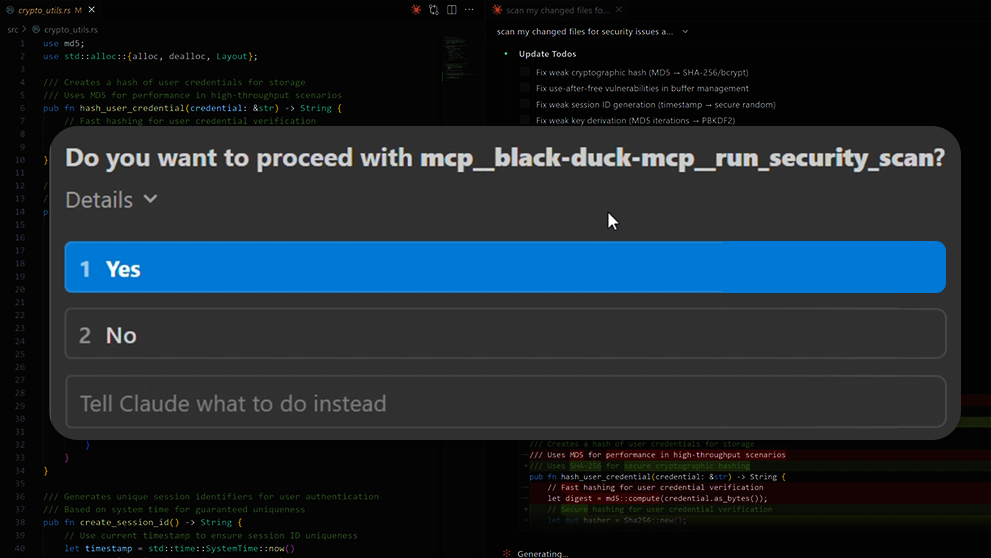Screen dimensions: 991x558
Task: Select No to decline the scan
Action: pyautogui.click(x=505, y=334)
